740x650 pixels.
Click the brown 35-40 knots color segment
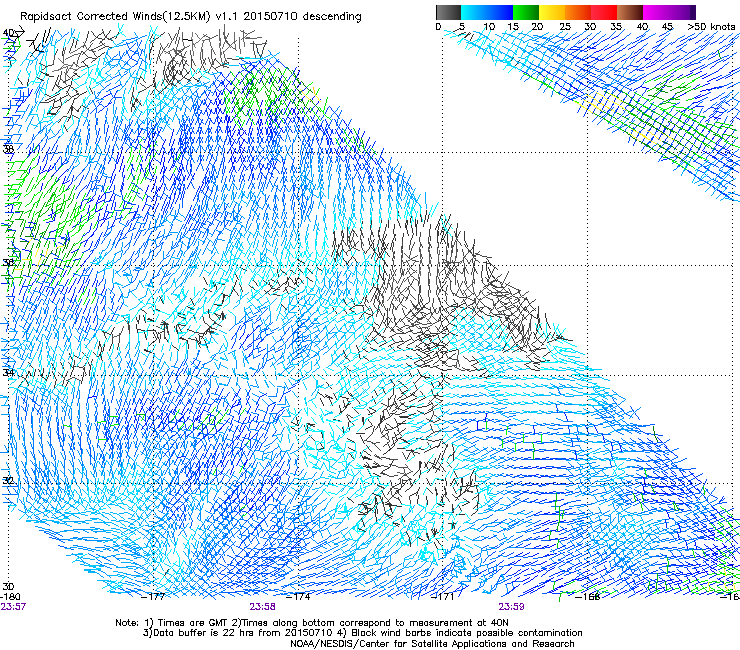630,12
